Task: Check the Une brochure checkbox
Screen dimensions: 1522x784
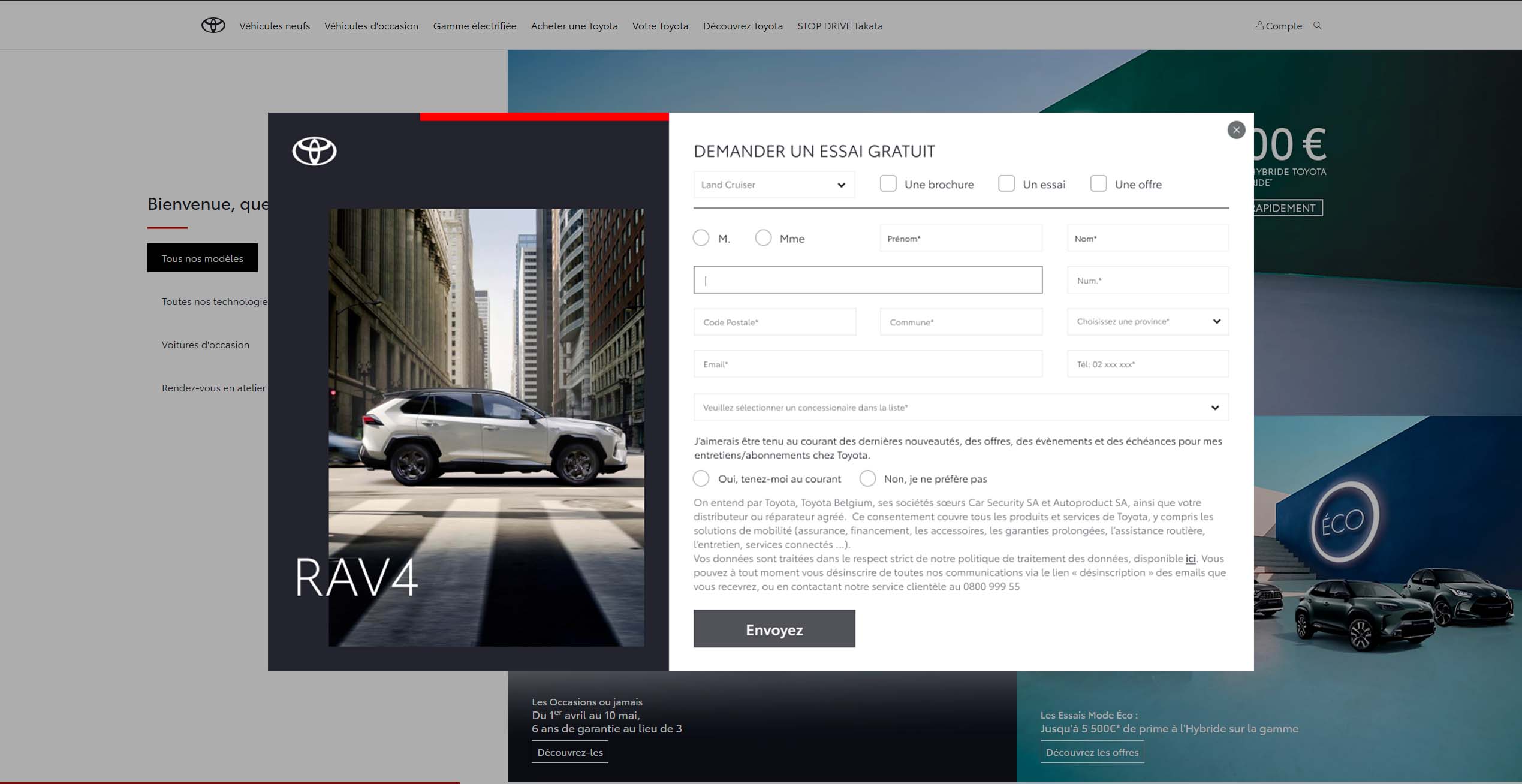Action: coord(888,183)
